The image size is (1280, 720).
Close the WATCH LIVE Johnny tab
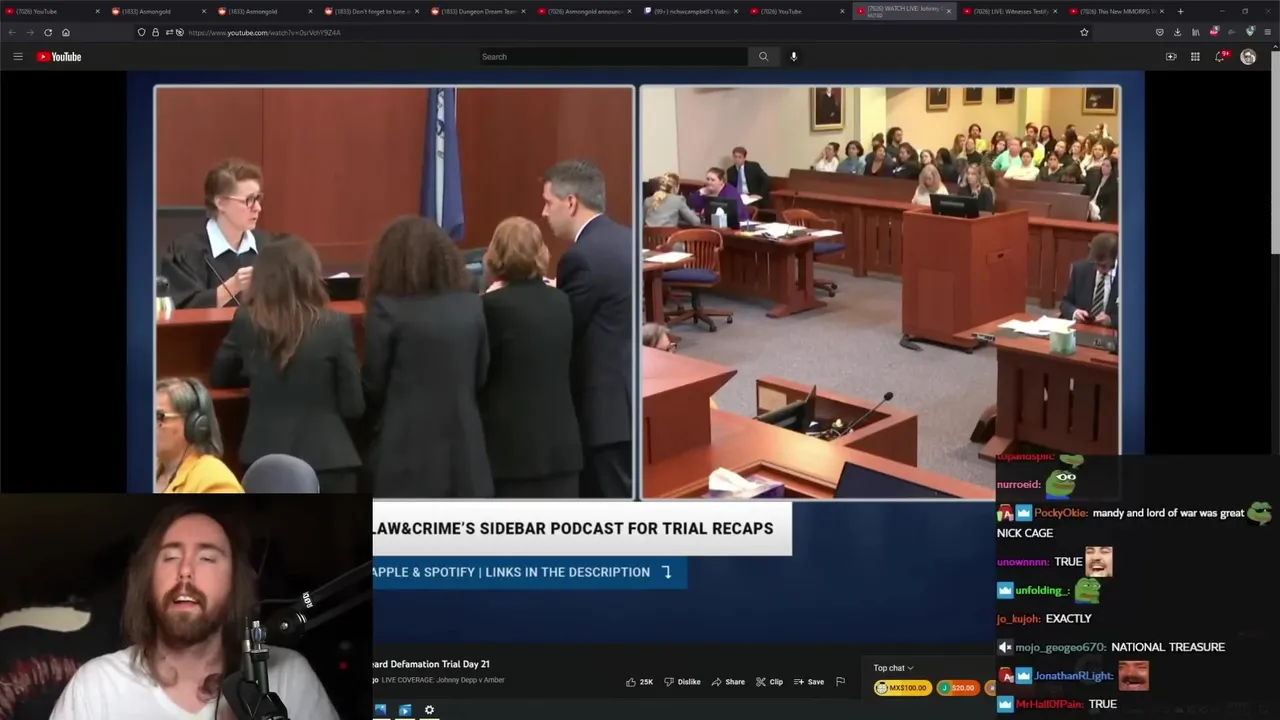pos(948,11)
